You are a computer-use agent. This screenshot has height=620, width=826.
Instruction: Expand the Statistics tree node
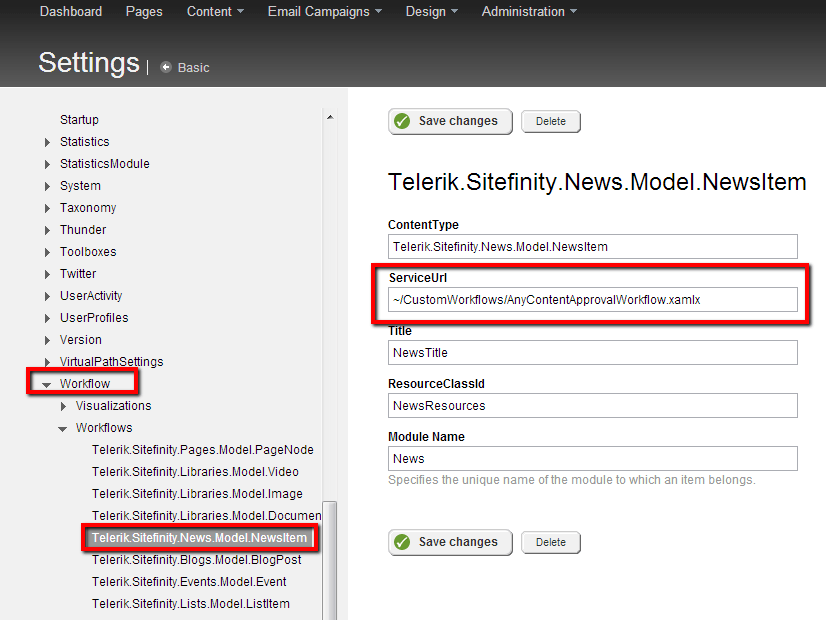[47, 142]
